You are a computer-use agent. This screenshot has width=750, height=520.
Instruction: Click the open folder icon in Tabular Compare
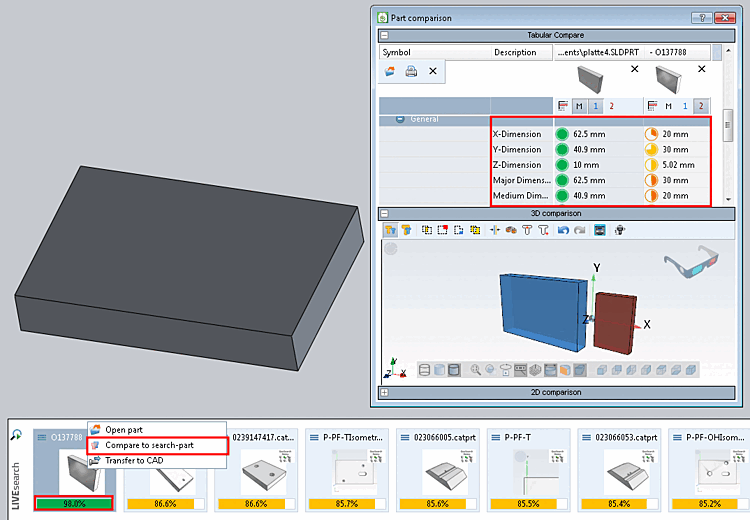[x=390, y=71]
